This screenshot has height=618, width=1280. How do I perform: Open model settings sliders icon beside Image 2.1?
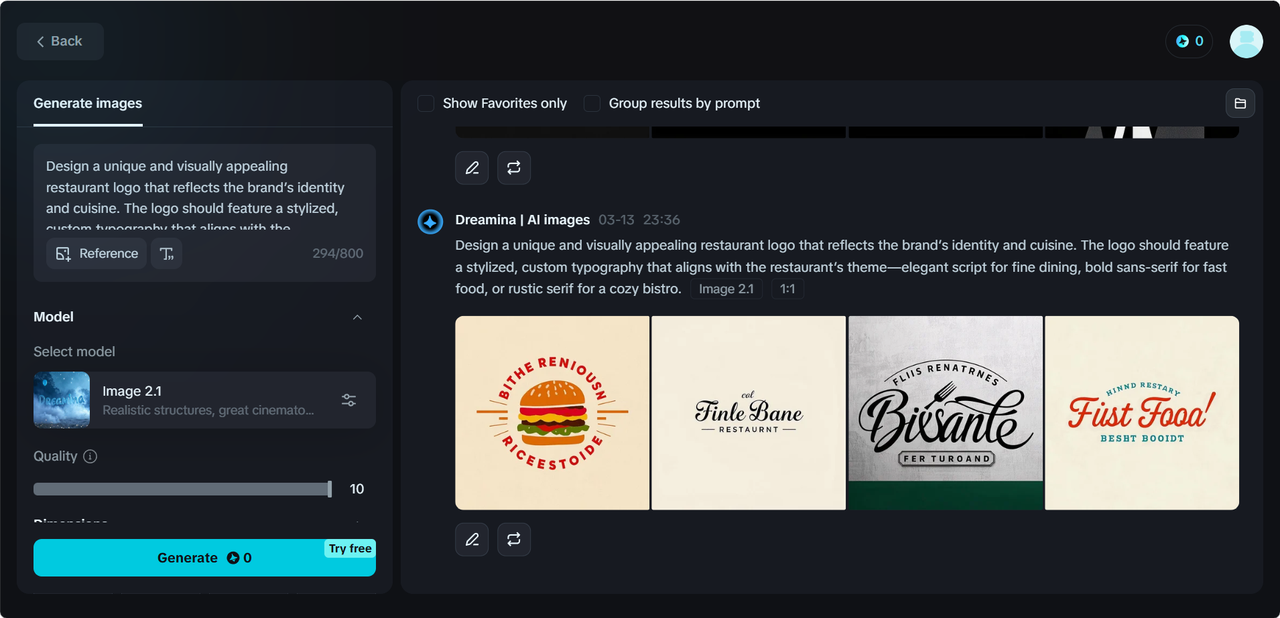pyautogui.click(x=349, y=400)
